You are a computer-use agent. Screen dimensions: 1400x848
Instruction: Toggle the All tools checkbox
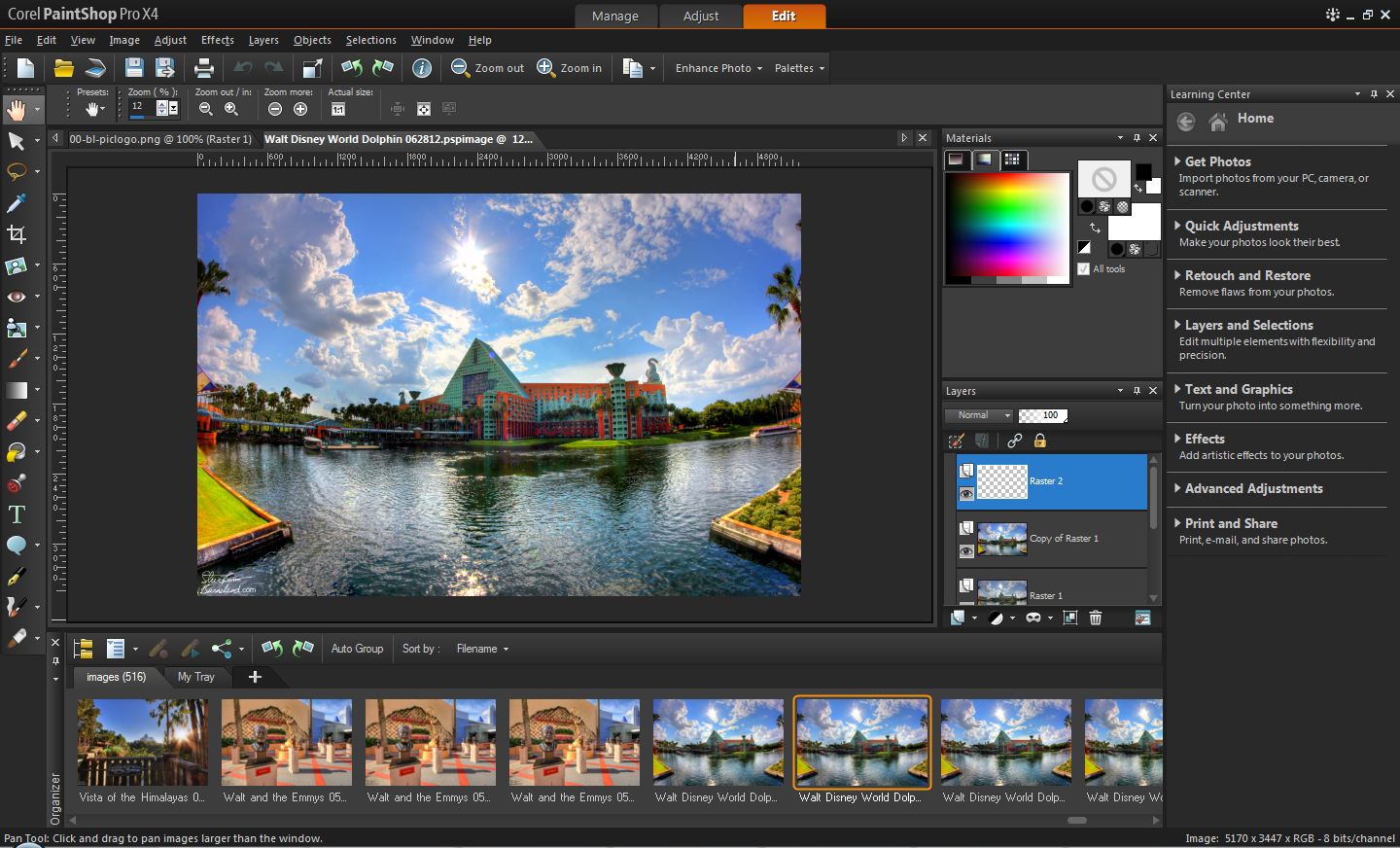pyautogui.click(x=1084, y=269)
